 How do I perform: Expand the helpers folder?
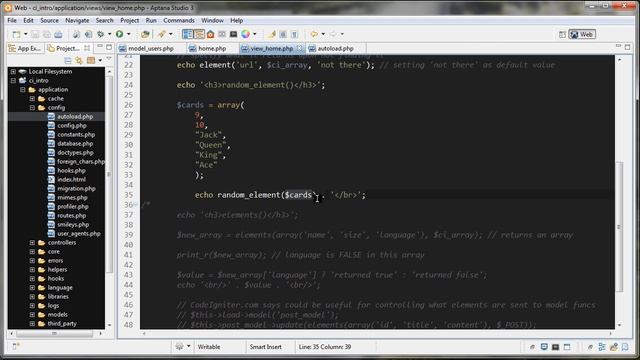32,269
